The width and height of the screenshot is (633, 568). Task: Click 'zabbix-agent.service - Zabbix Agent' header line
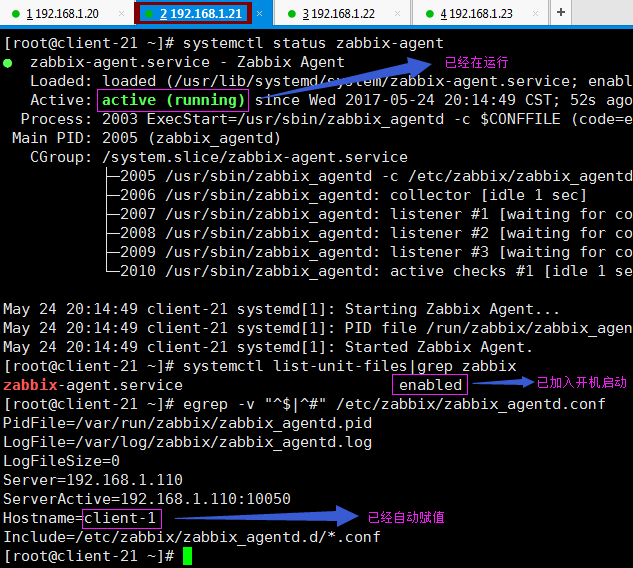(x=187, y=62)
